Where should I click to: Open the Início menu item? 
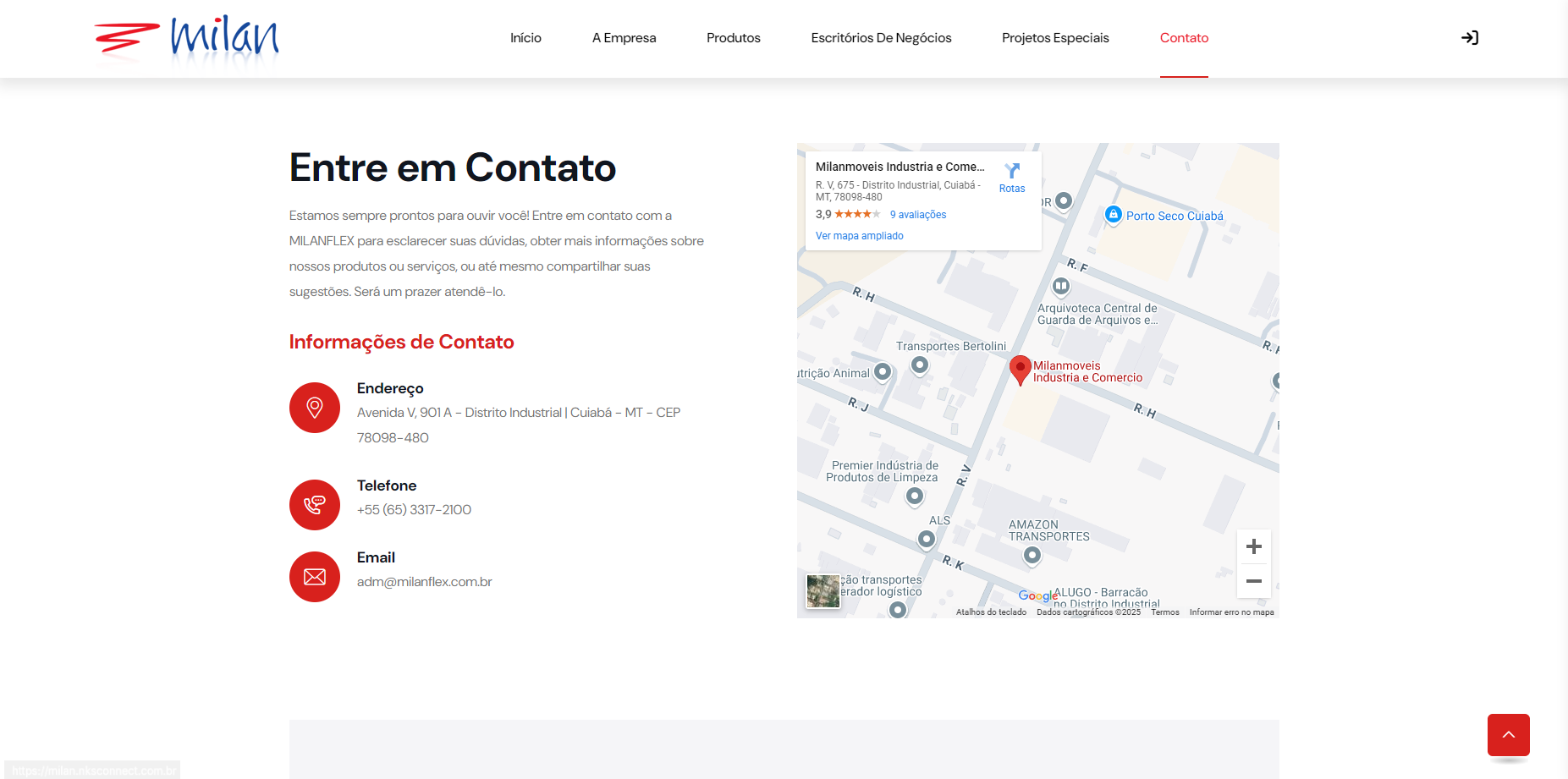pos(525,38)
